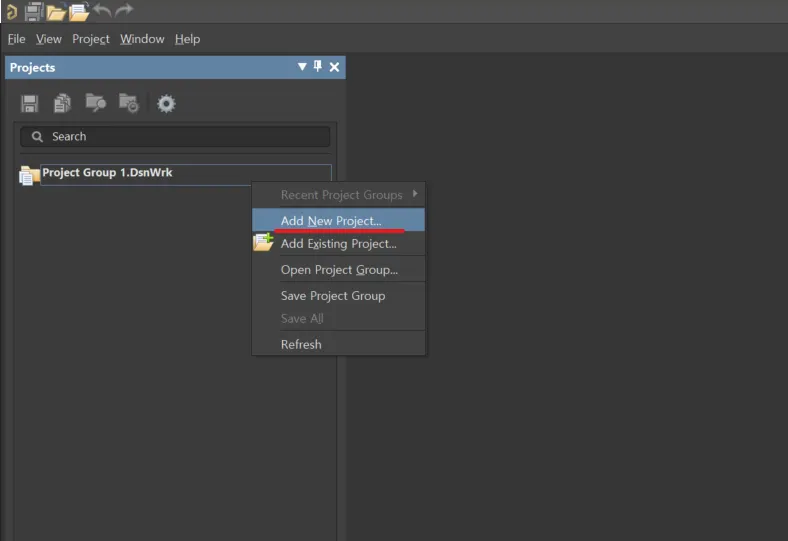Choose Add Existing Project... from the context menu
The height and width of the screenshot is (541, 788).
coord(338,244)
